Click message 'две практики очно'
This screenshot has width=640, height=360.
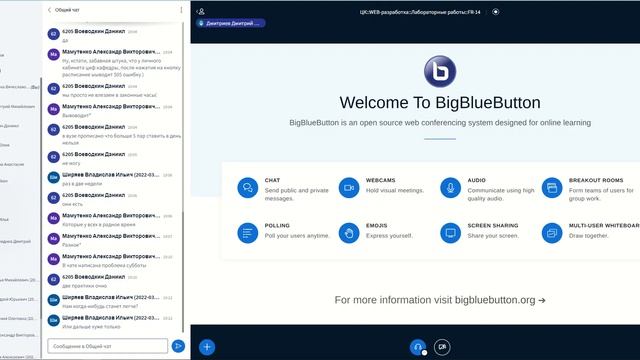pos(84,286)
